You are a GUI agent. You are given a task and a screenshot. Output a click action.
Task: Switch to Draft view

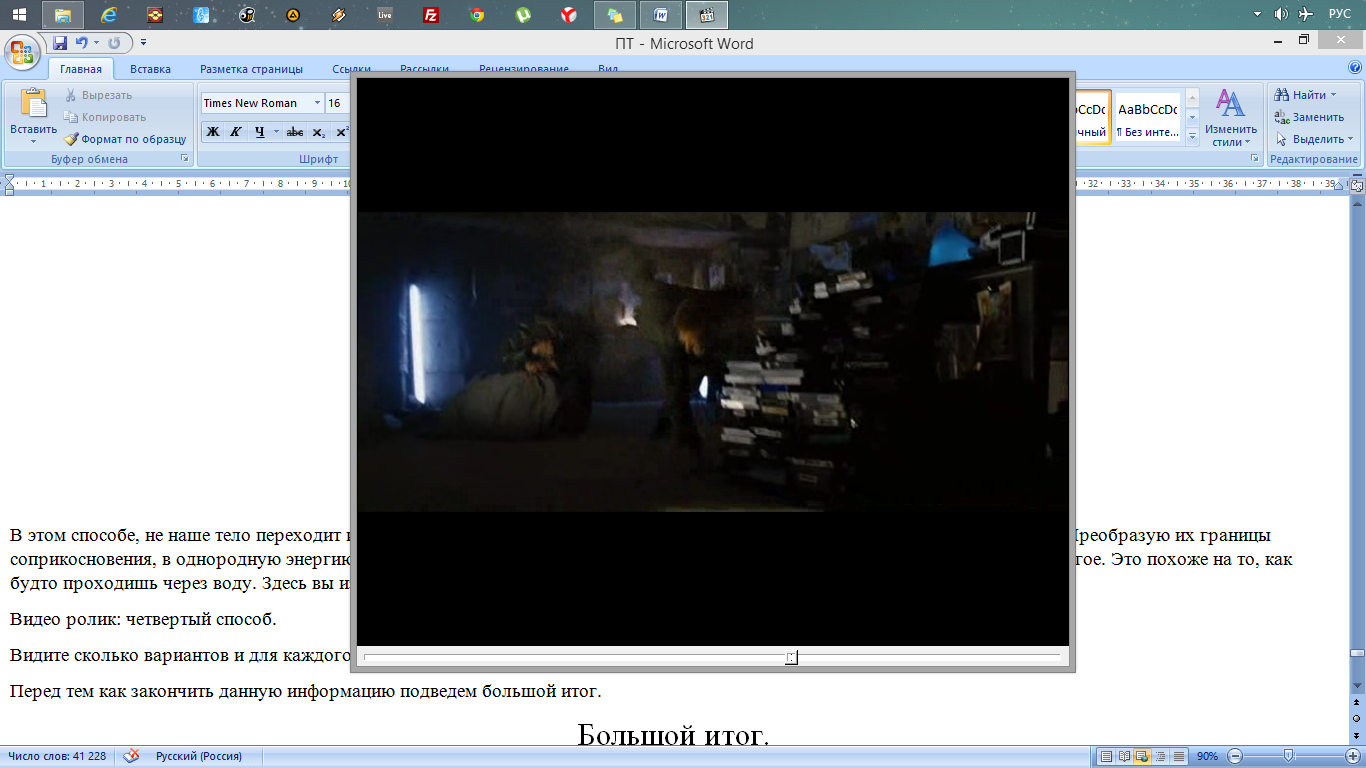1179,756
